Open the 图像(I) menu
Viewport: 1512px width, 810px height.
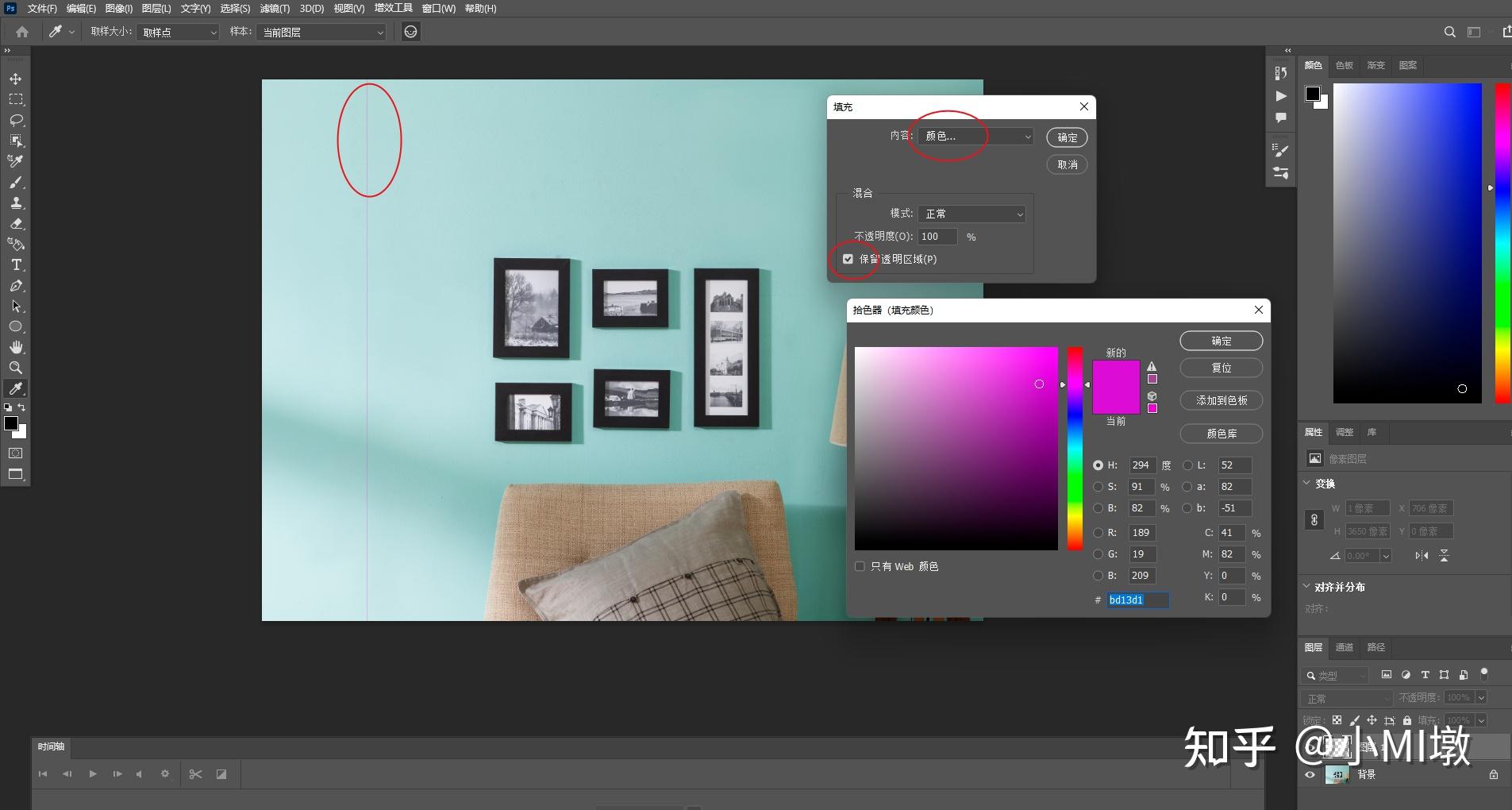click(119, 9)
